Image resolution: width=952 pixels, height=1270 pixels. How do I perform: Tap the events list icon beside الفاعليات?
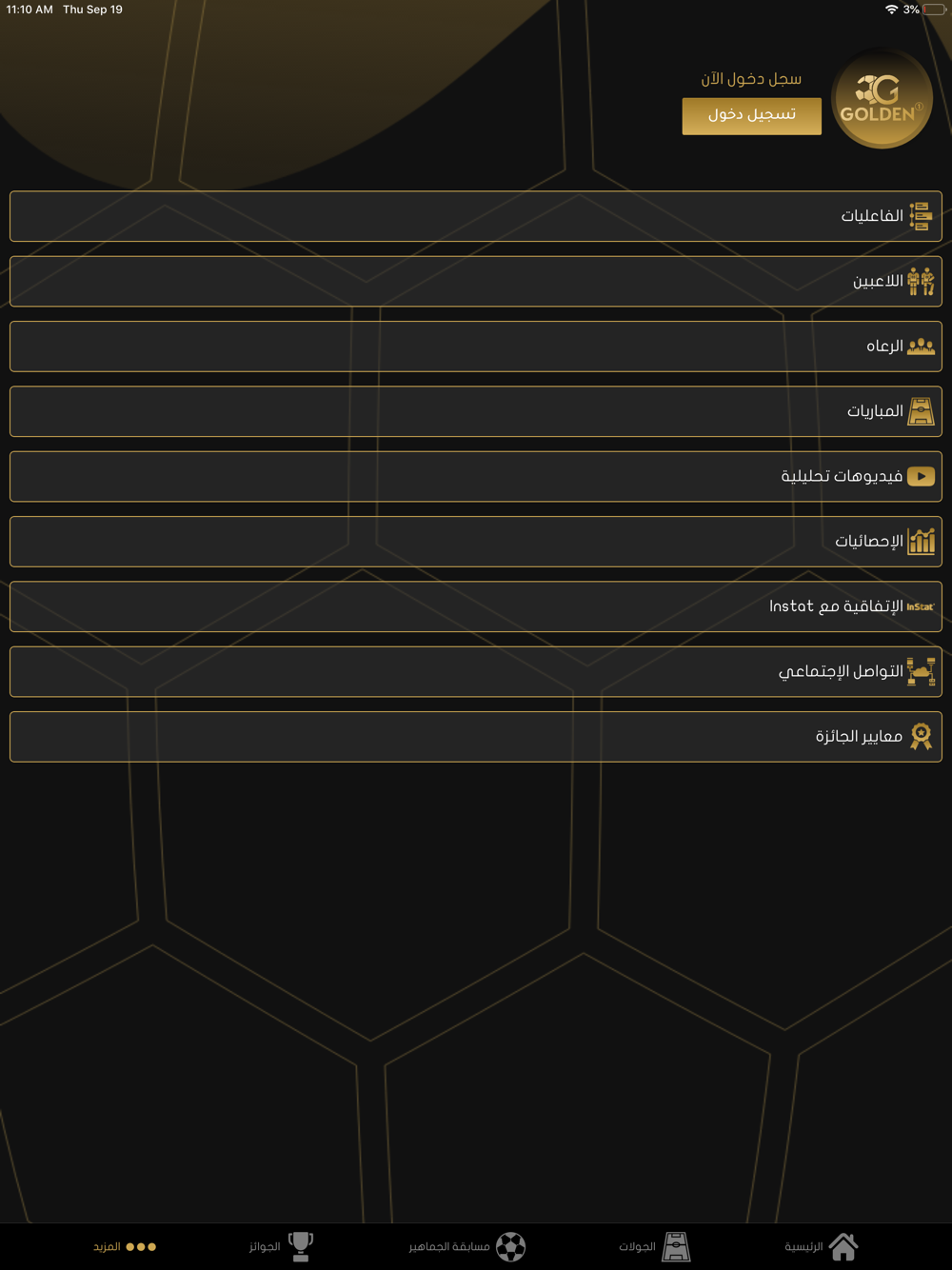click(921, 216)
